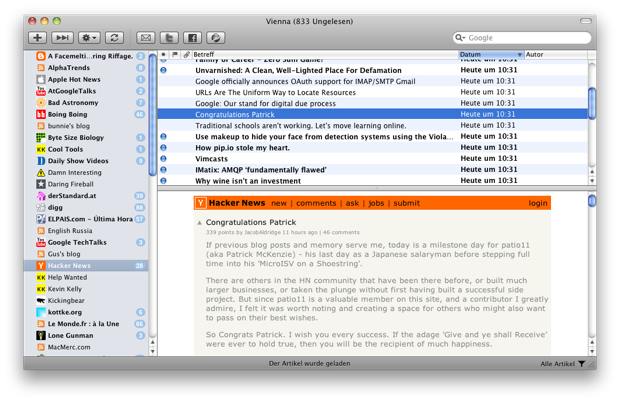The image size is (620, 402).
Task: Email link to article envelope icon
Action: pyautogui.click(x=146, y=38)
